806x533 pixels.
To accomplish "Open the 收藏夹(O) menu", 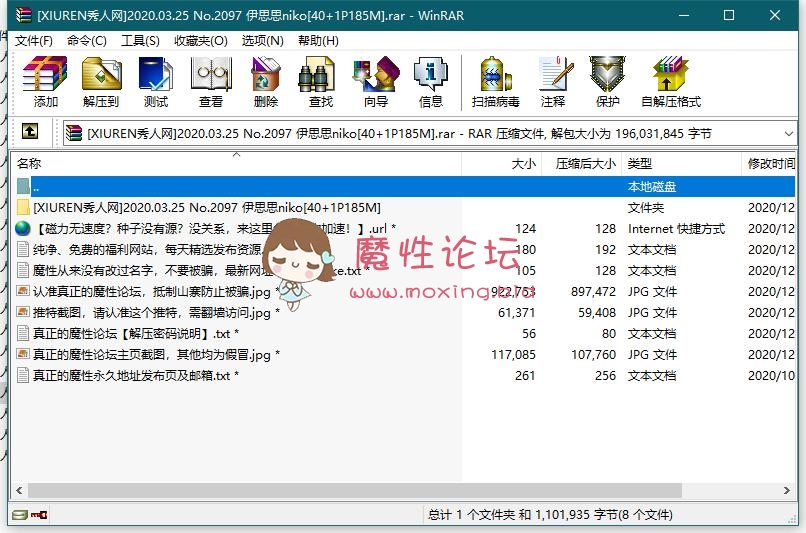I will [200, 41].
